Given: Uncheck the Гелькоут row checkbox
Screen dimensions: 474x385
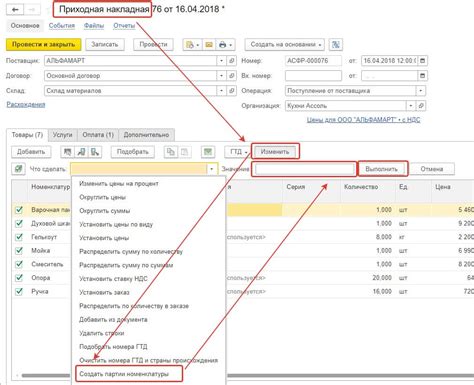Looking at the screenshot, I should 19,237.
